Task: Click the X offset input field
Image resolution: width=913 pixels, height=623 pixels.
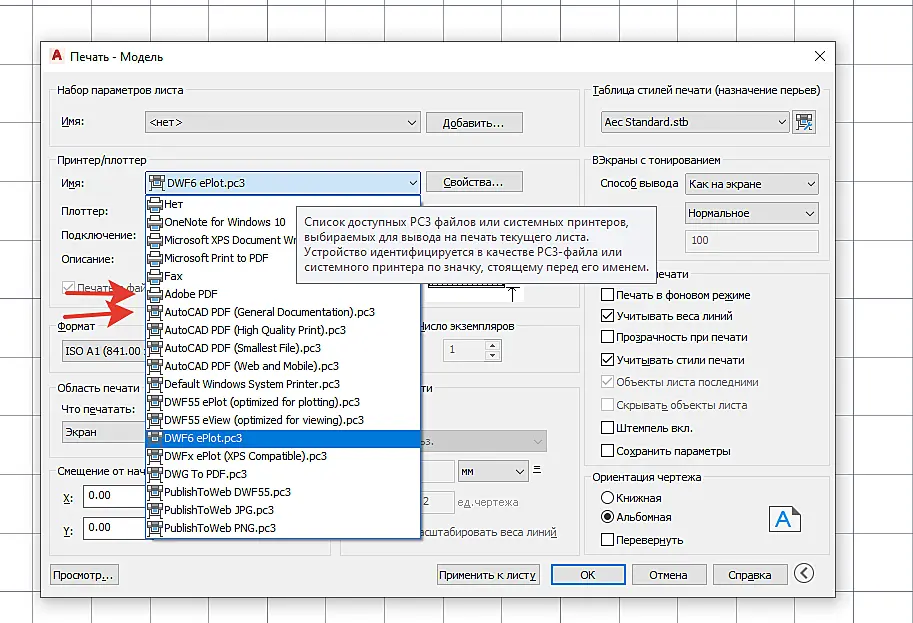Action: (x=114, y=496)
